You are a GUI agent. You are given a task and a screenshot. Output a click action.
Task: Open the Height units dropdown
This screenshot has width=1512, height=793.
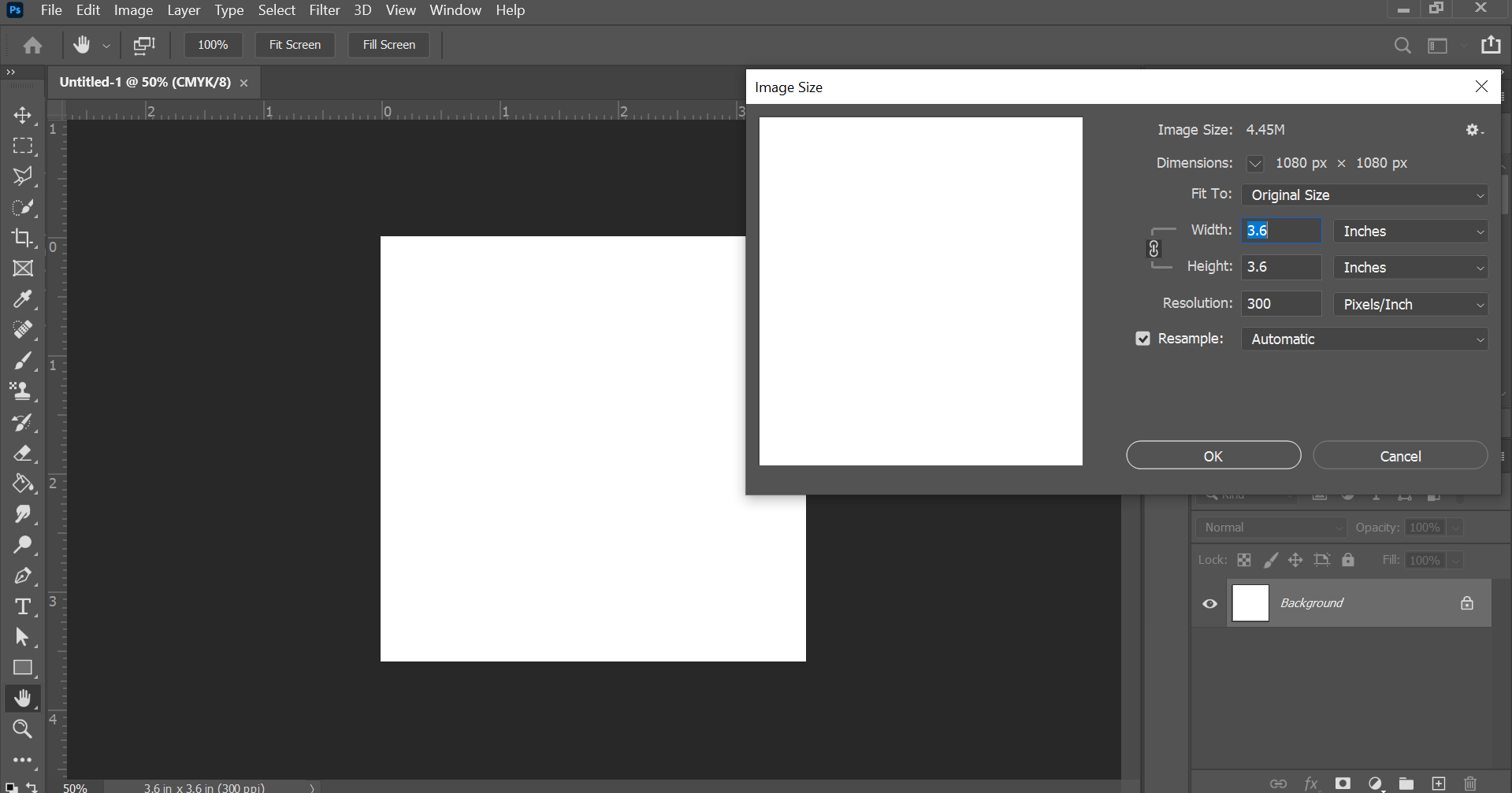[1410, 268]
